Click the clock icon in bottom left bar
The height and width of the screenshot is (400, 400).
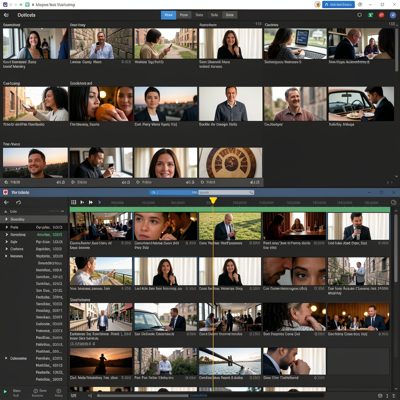click(36, 391)
